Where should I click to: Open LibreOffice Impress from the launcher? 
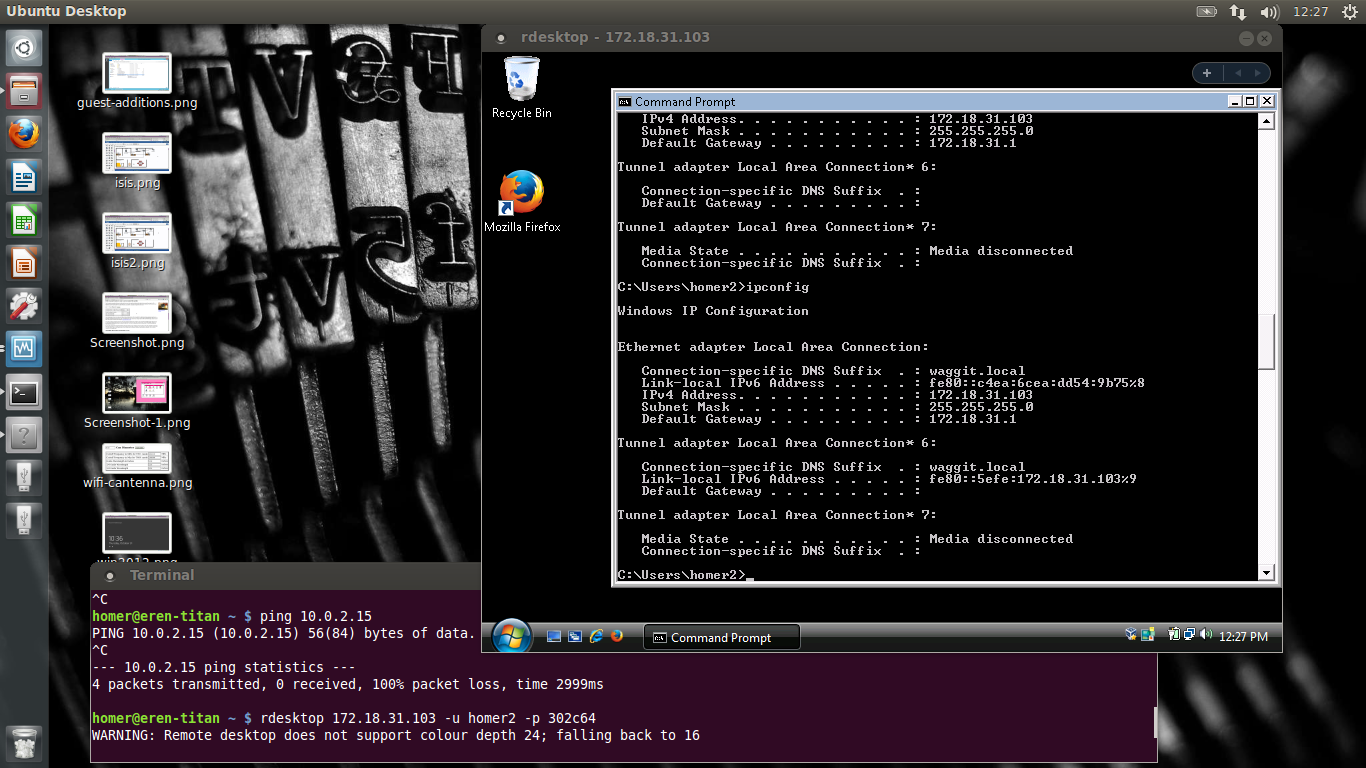pyautogui.click(x=24, y=263)
